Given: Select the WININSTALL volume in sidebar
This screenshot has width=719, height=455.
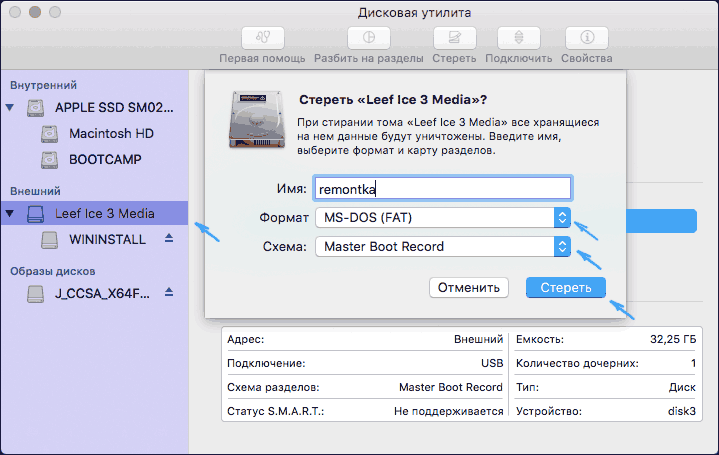Looking at the screenshot, I should 107,240.
